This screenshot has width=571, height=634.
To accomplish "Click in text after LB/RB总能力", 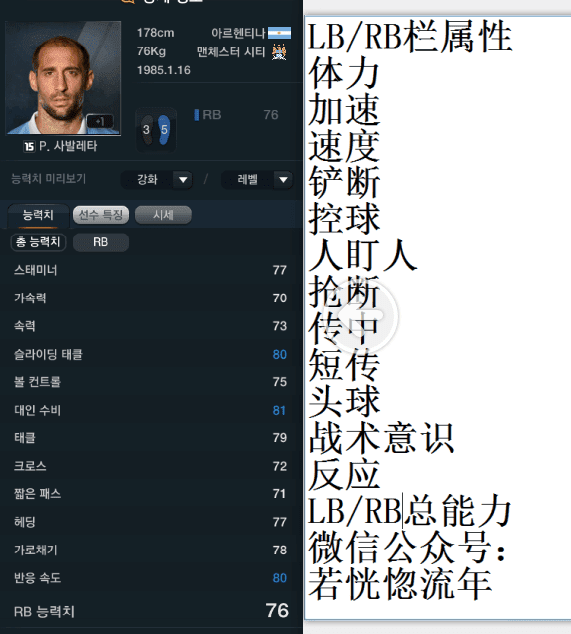I will tap(513, 511).
